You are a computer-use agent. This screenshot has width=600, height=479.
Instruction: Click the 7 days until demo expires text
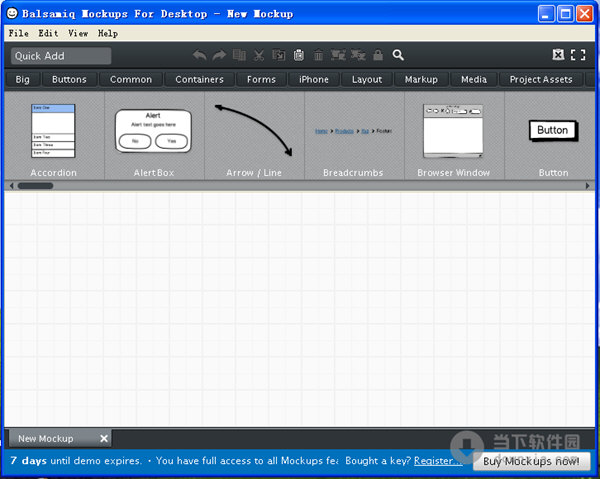(76, 461)
